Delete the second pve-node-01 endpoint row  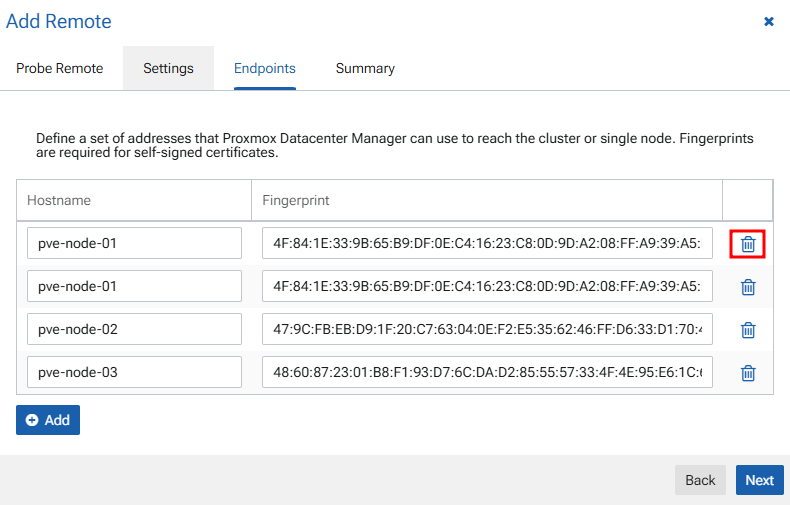pyautogui.click(x=748, y=287)
